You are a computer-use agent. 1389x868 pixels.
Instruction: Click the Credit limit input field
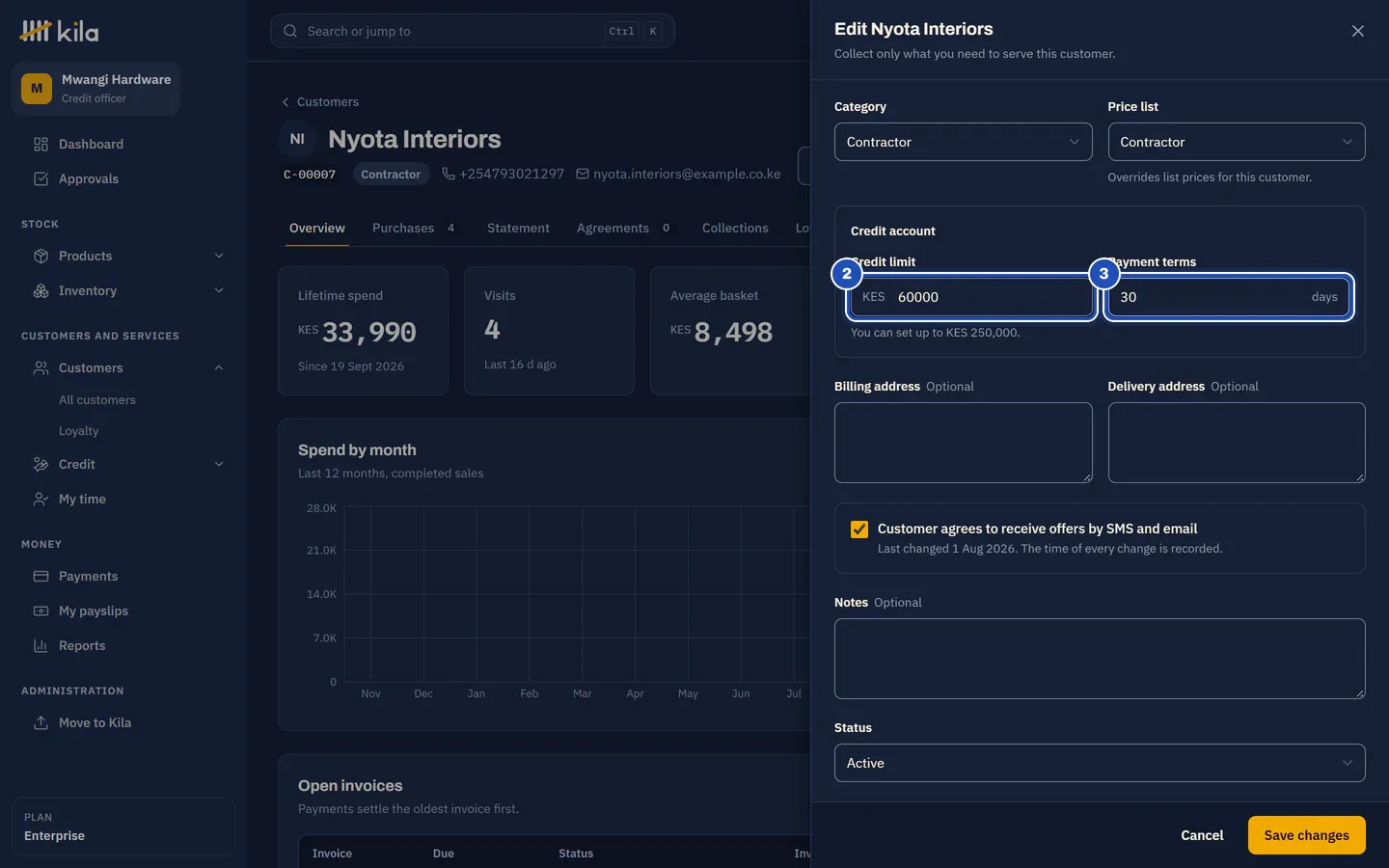[x=971, y=297]
